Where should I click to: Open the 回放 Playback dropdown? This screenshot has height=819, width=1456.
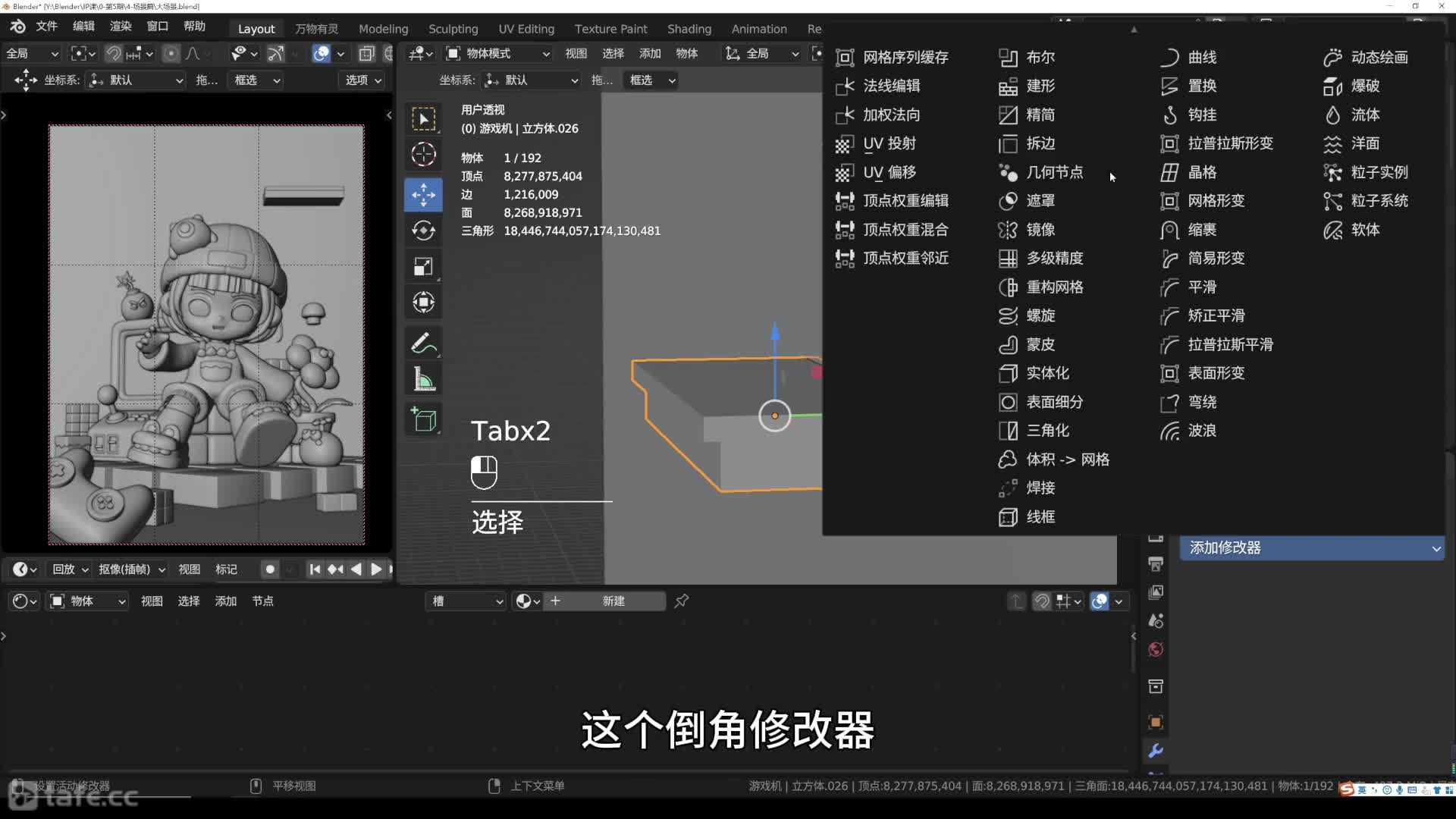(69, 570)
